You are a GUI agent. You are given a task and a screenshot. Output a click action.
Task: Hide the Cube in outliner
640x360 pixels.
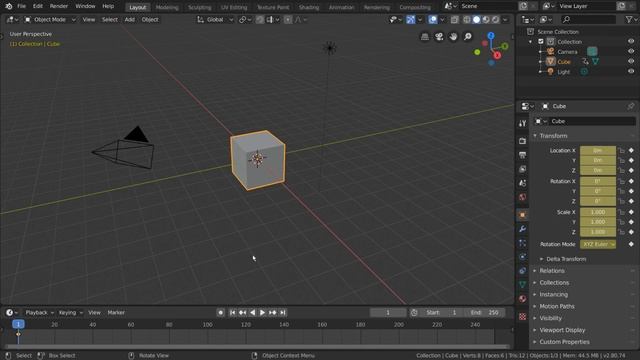631,61
